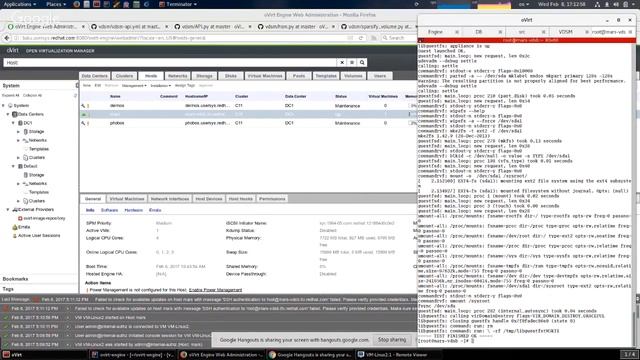Click the wrench maintenance icon on phobos row
This screenshot has height=360, width=640.
84,123
